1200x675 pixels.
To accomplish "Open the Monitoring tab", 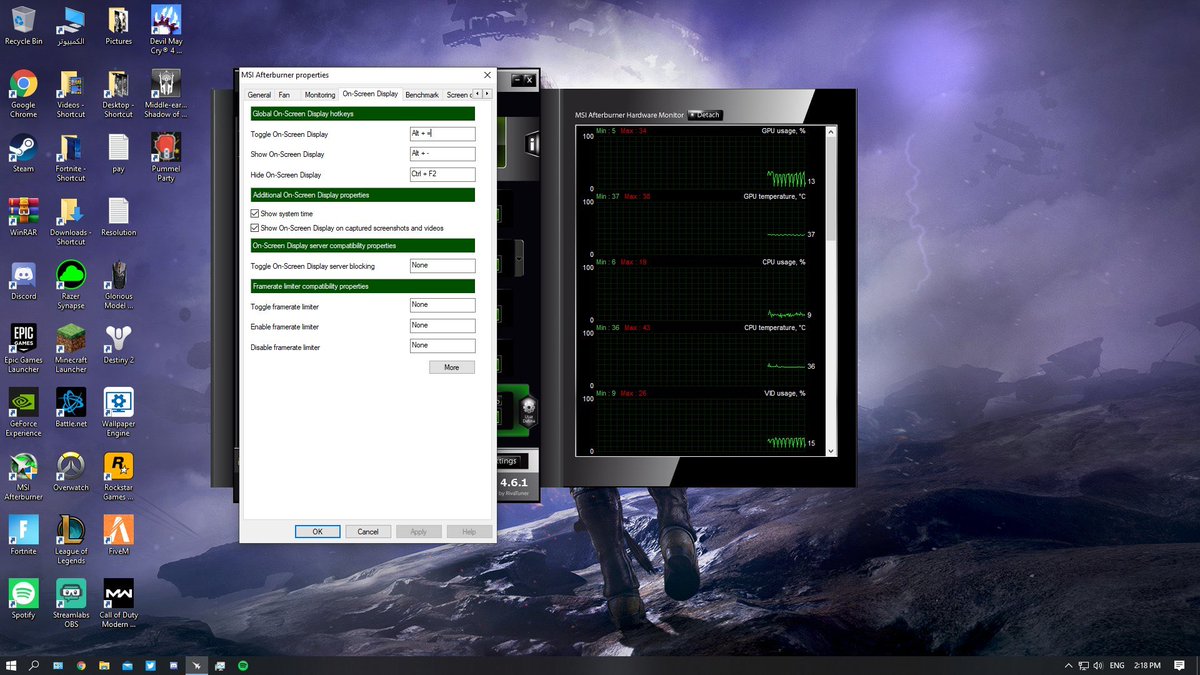I will [320, 95].
